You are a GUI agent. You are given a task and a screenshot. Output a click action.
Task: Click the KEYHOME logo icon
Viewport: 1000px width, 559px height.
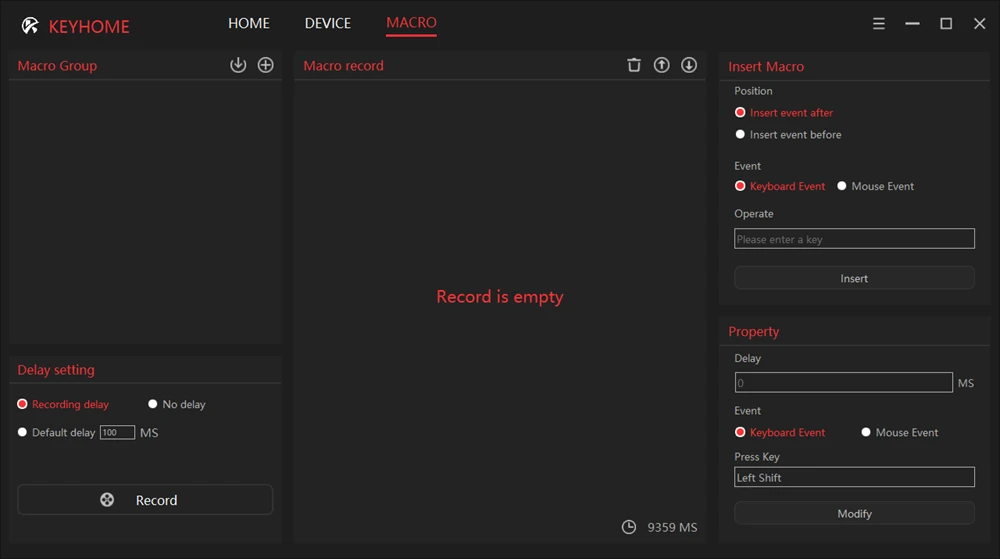(30, 25)
